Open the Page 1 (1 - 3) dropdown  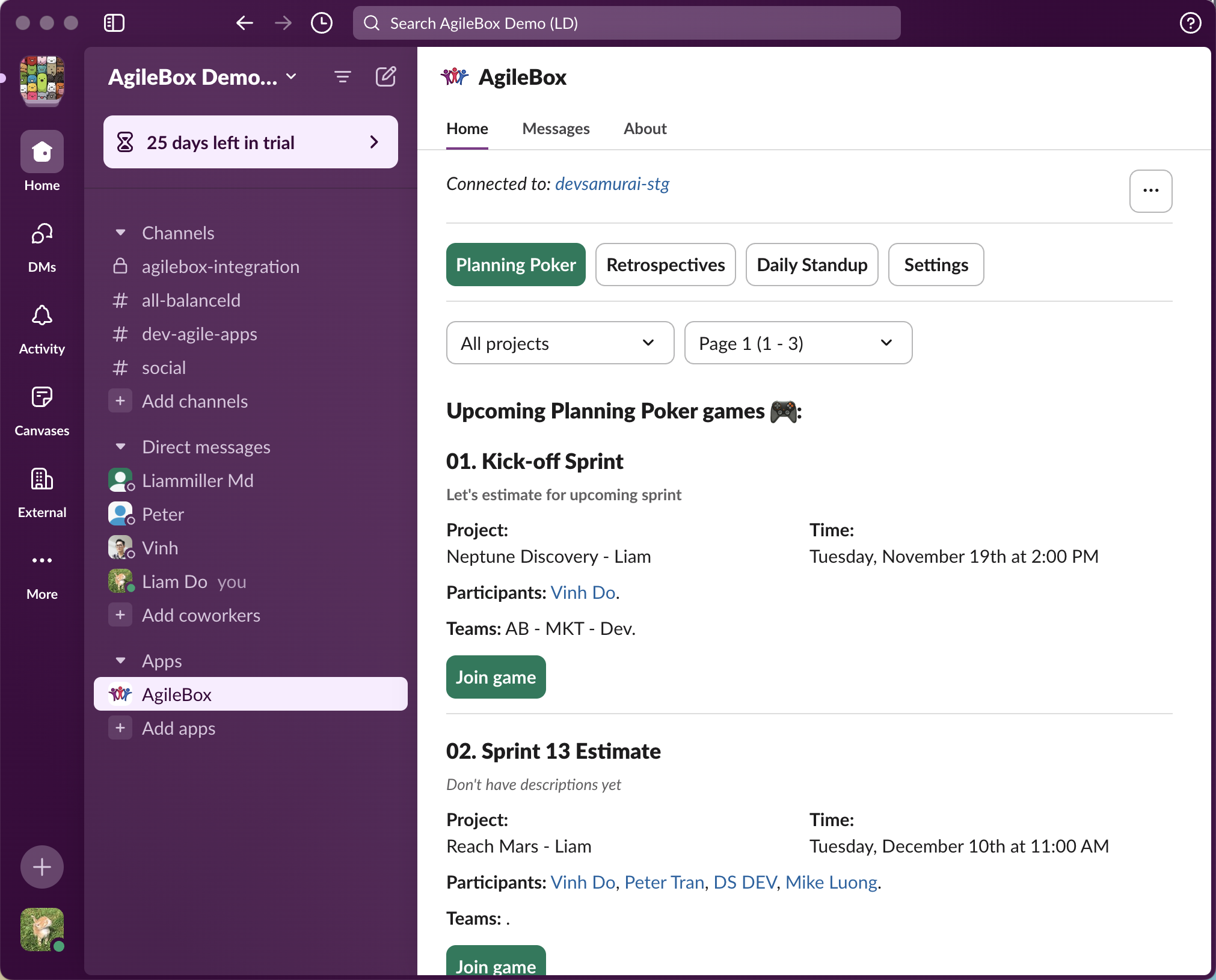(798, 343)
